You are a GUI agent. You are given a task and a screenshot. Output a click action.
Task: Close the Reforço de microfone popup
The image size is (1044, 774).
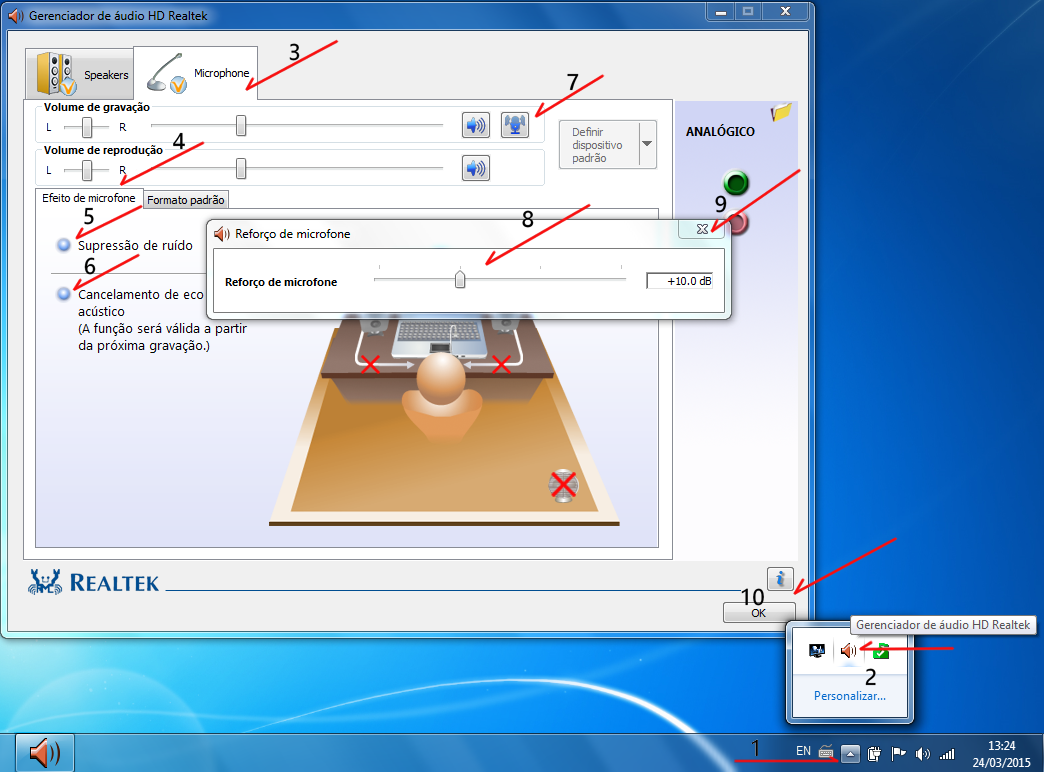coord(702,228)
